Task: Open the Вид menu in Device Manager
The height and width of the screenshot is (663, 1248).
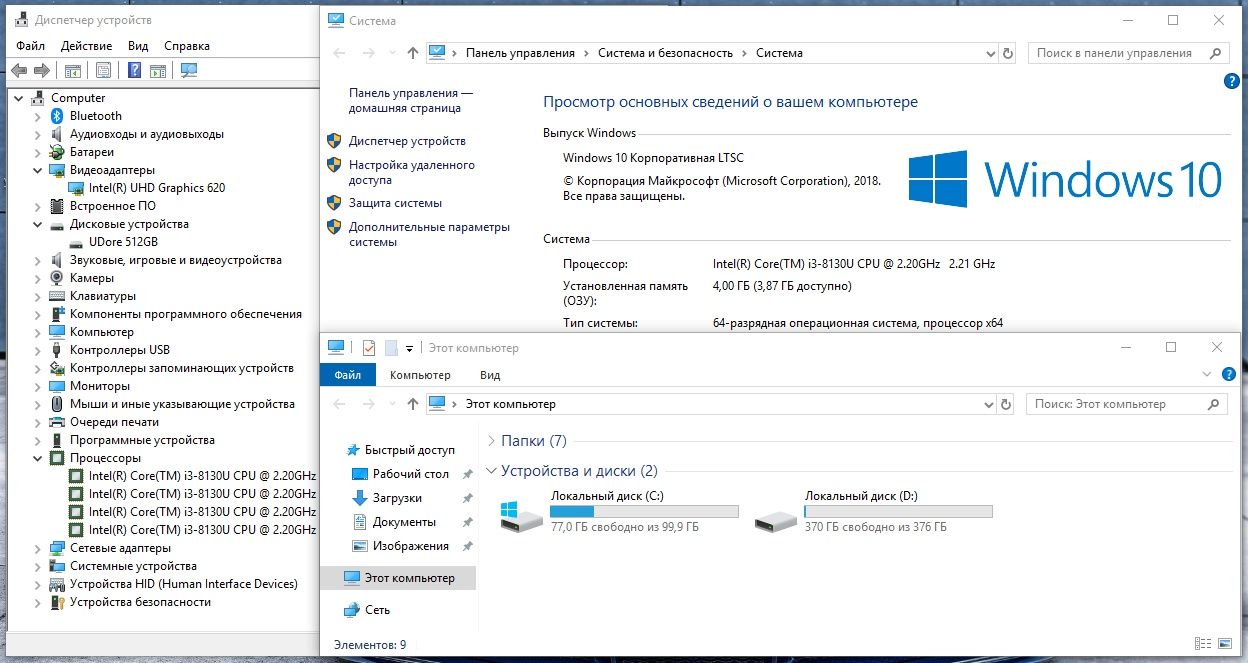Action: click(138, 46)
